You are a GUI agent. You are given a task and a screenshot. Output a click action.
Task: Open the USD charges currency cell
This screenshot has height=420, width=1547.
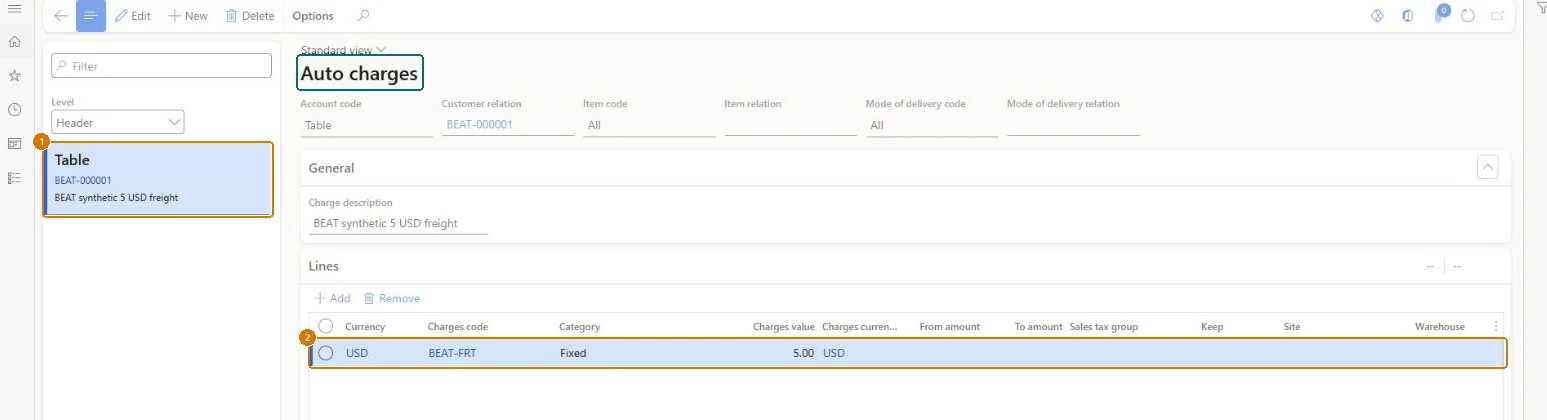pos(834,353)
